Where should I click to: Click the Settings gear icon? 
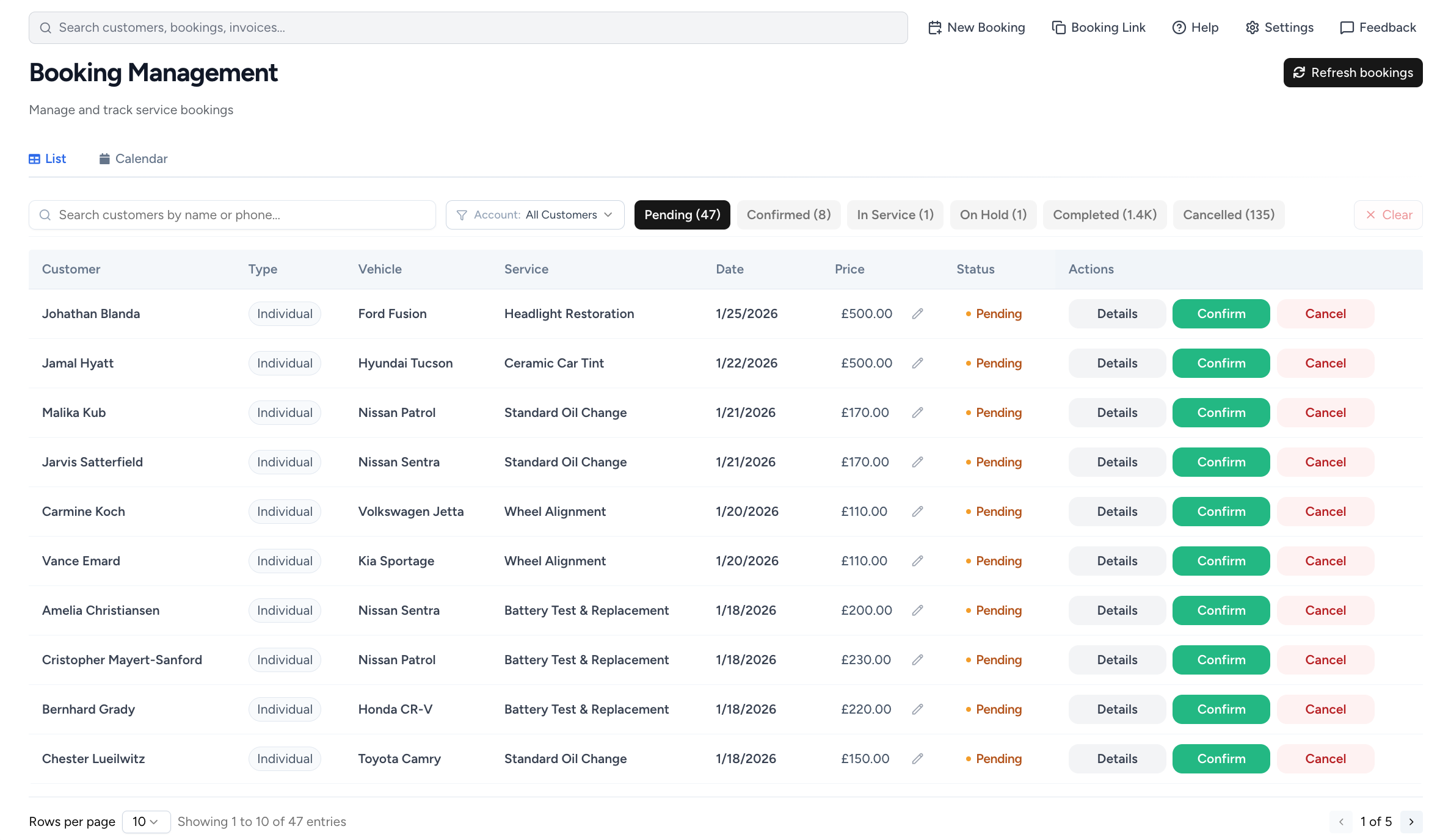[x=1251, y=27]
